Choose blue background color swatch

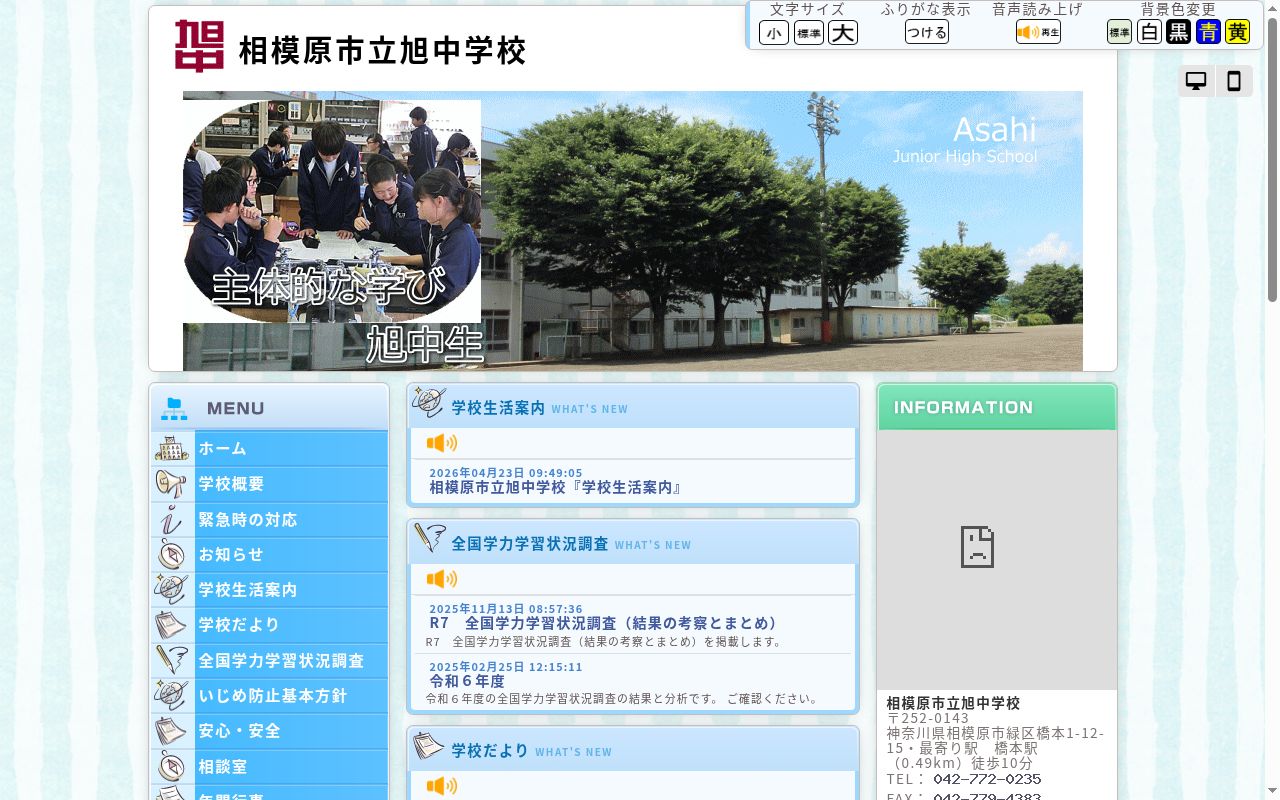(1209, 32)
